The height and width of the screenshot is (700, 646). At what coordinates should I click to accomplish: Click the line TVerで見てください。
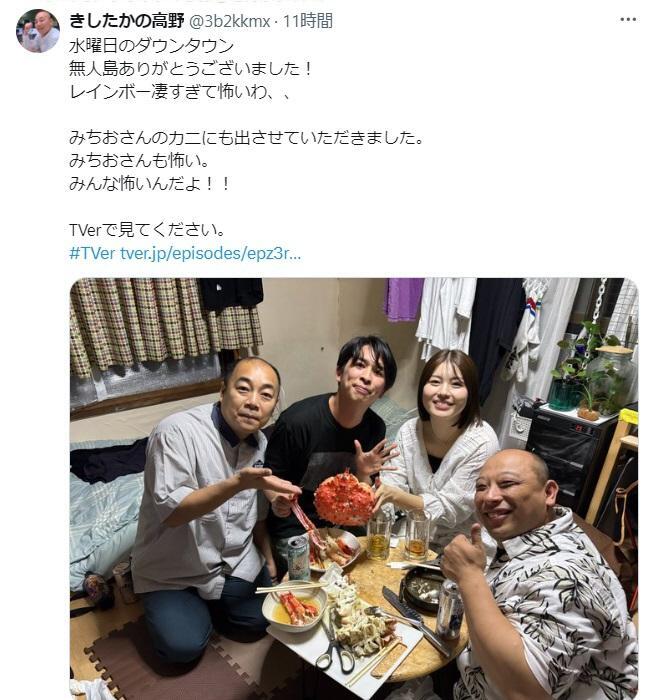point(147,230)
